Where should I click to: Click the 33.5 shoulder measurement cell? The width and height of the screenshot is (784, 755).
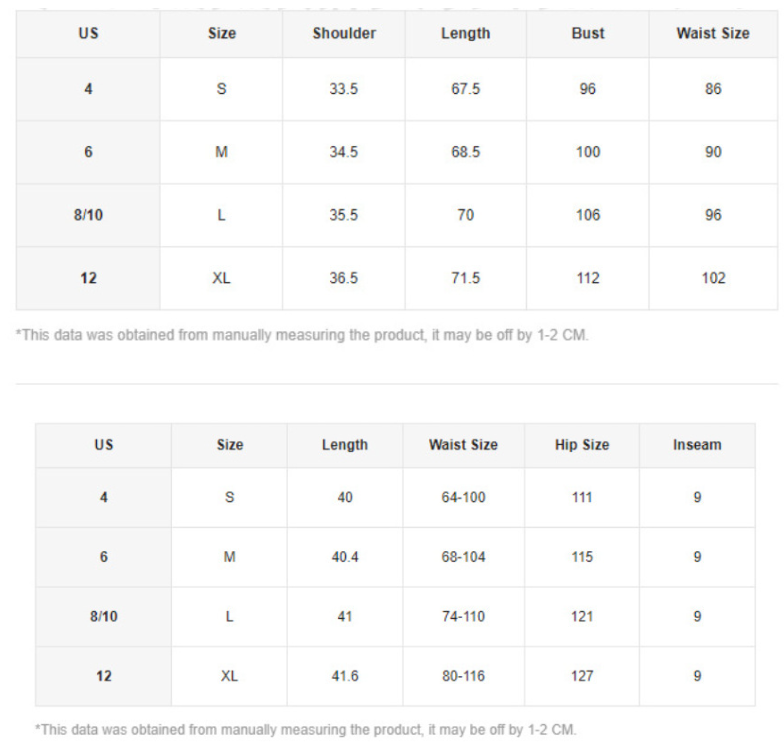[x=344, y=89]
